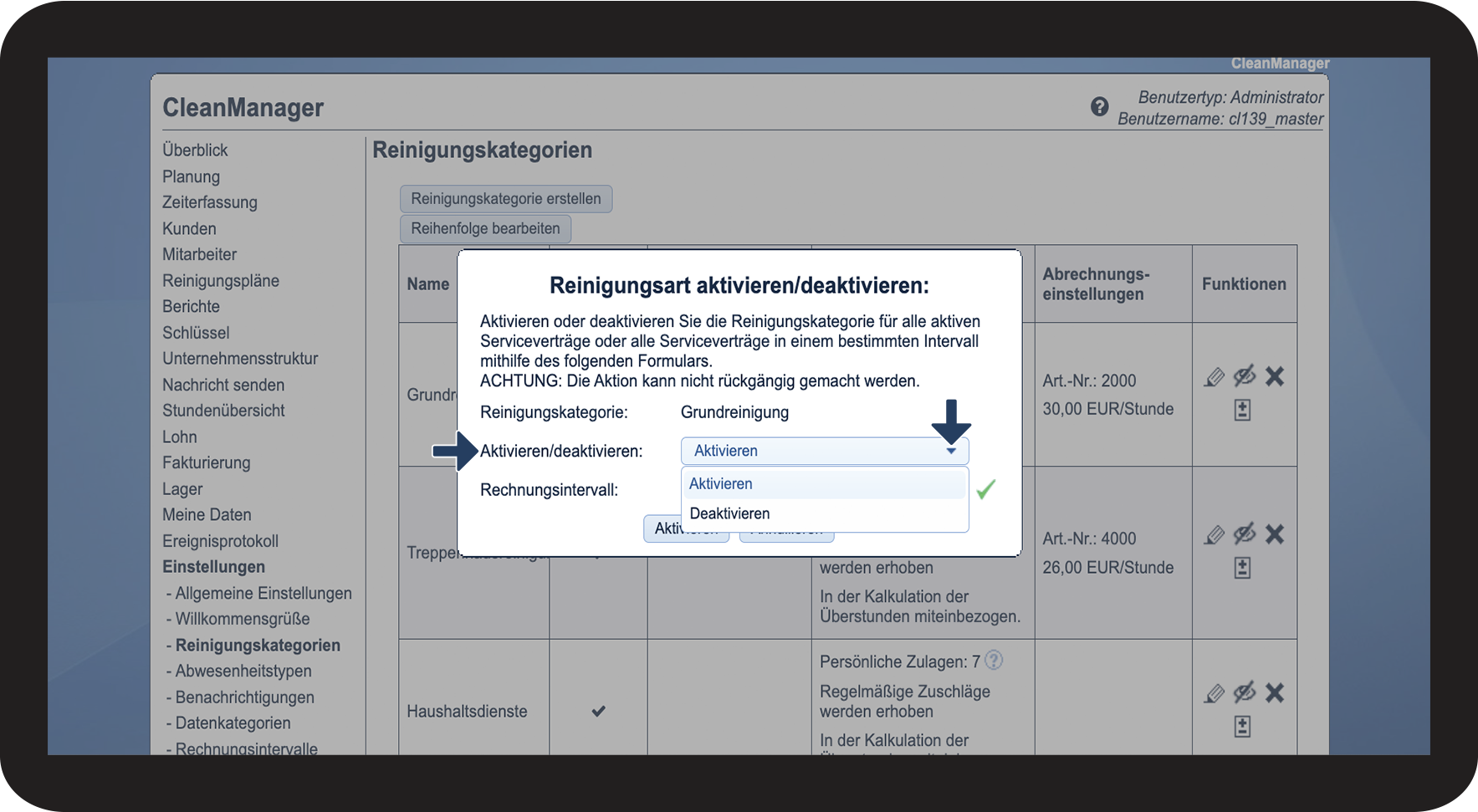1478x812 pixels.
Task: Select Einstellungen in the sidebar
Action: pos(213,567)
